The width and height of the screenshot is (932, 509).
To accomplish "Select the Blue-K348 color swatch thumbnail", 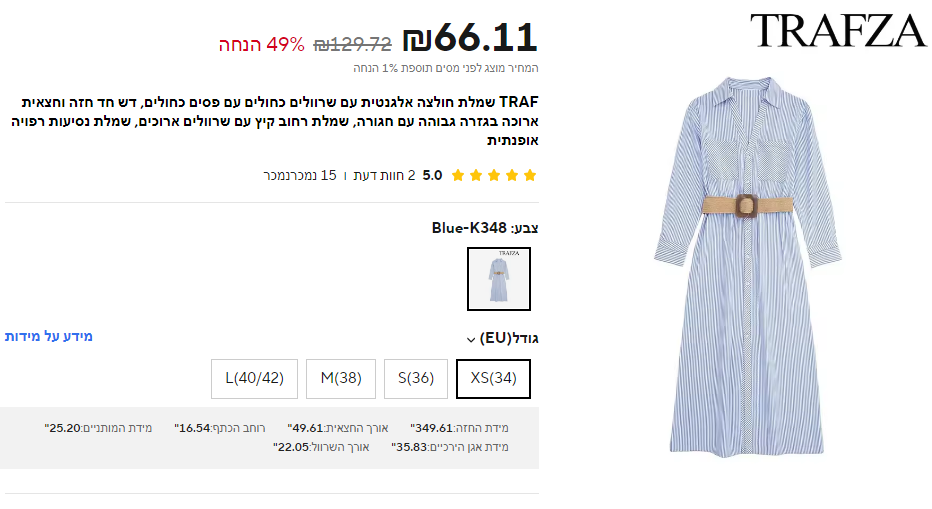I will pyautogui.click(x=498, y=279).
